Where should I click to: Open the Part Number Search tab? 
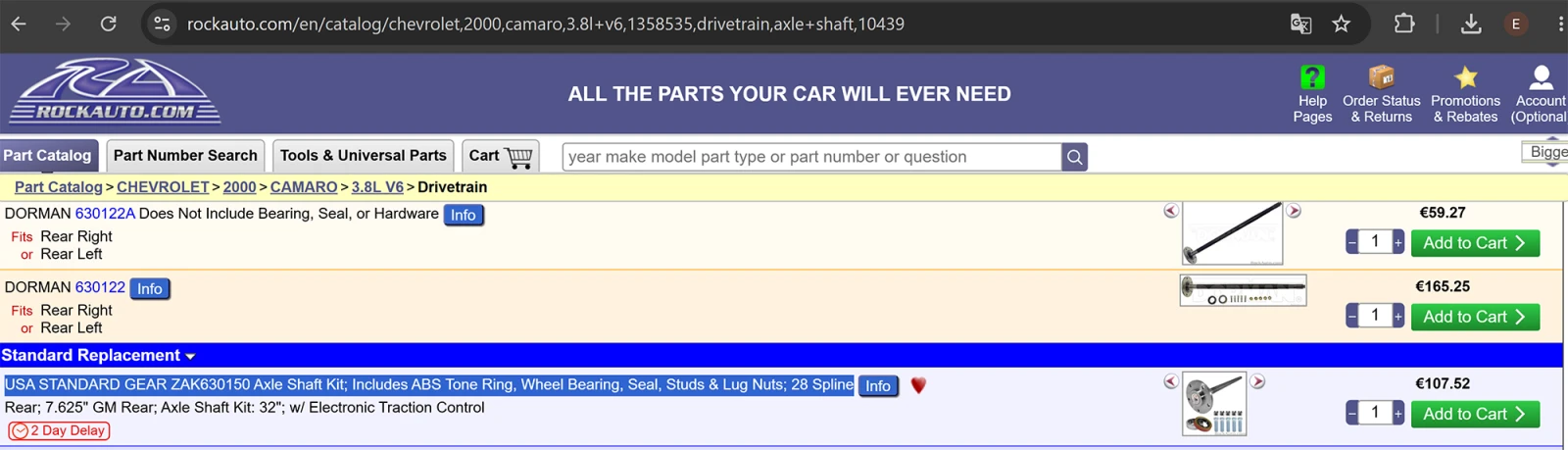coord(185,155)
